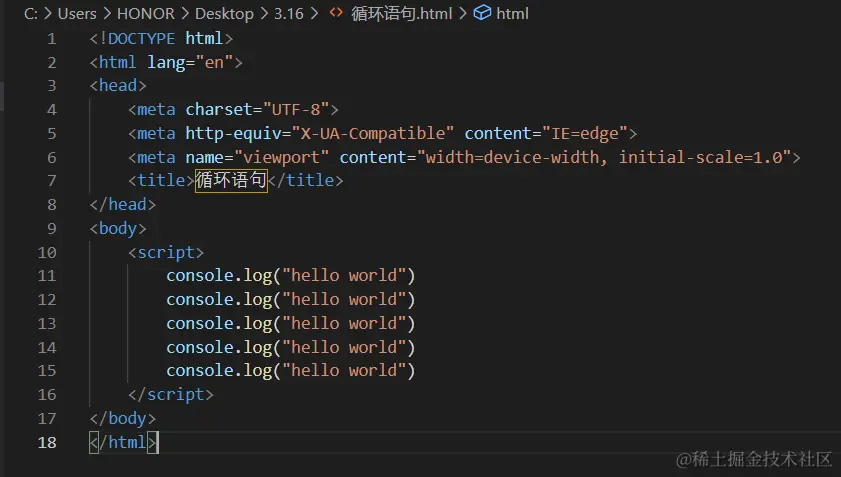Click the "X-UA-Compatible" string
This screenshot has width=841, height=477.
pos(373,133)
